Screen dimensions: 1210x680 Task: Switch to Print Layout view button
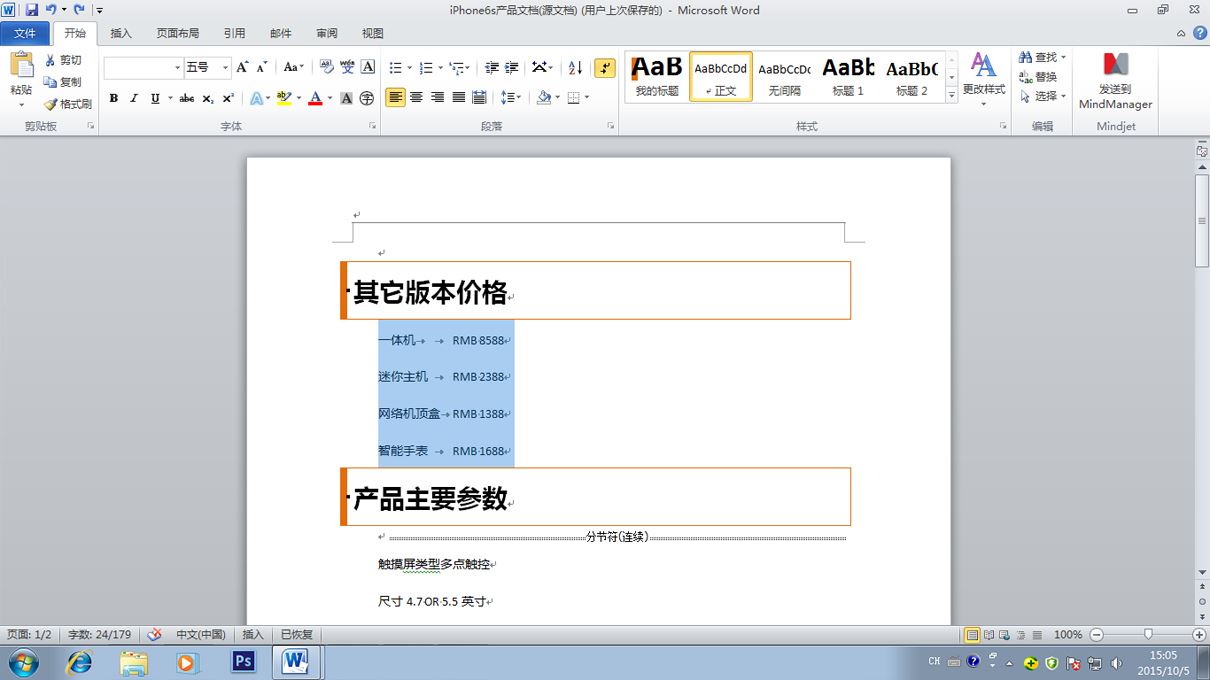[972, 635]
